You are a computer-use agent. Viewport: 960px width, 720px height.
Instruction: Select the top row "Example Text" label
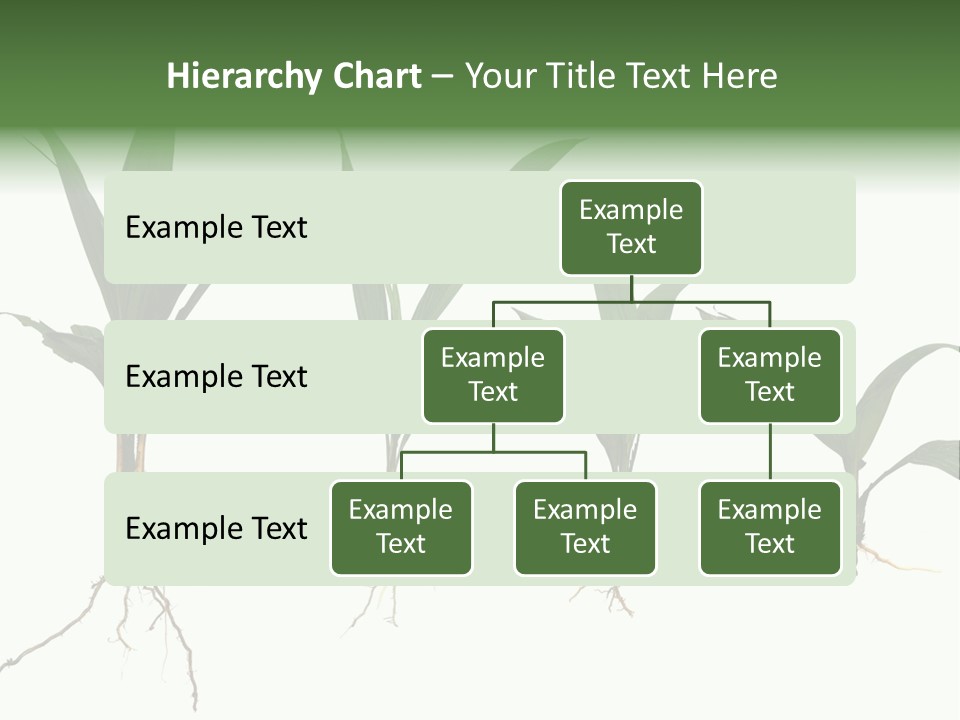pyautogui.click(x=216, y=228)
